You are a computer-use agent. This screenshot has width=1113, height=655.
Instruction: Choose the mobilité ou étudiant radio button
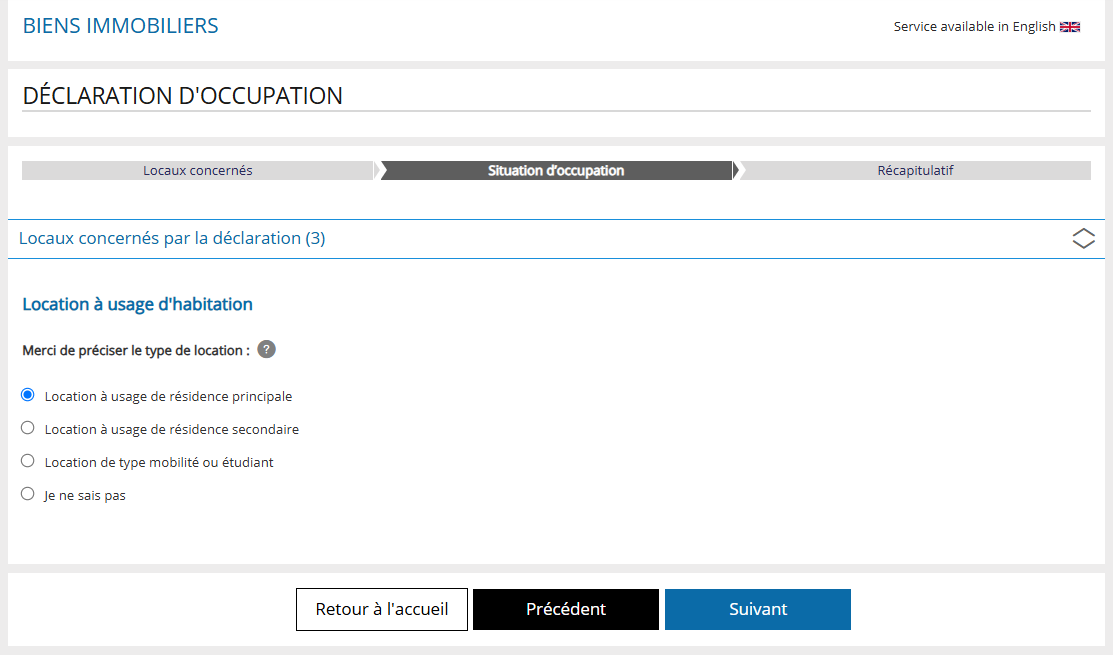click(x=28, y=461)
